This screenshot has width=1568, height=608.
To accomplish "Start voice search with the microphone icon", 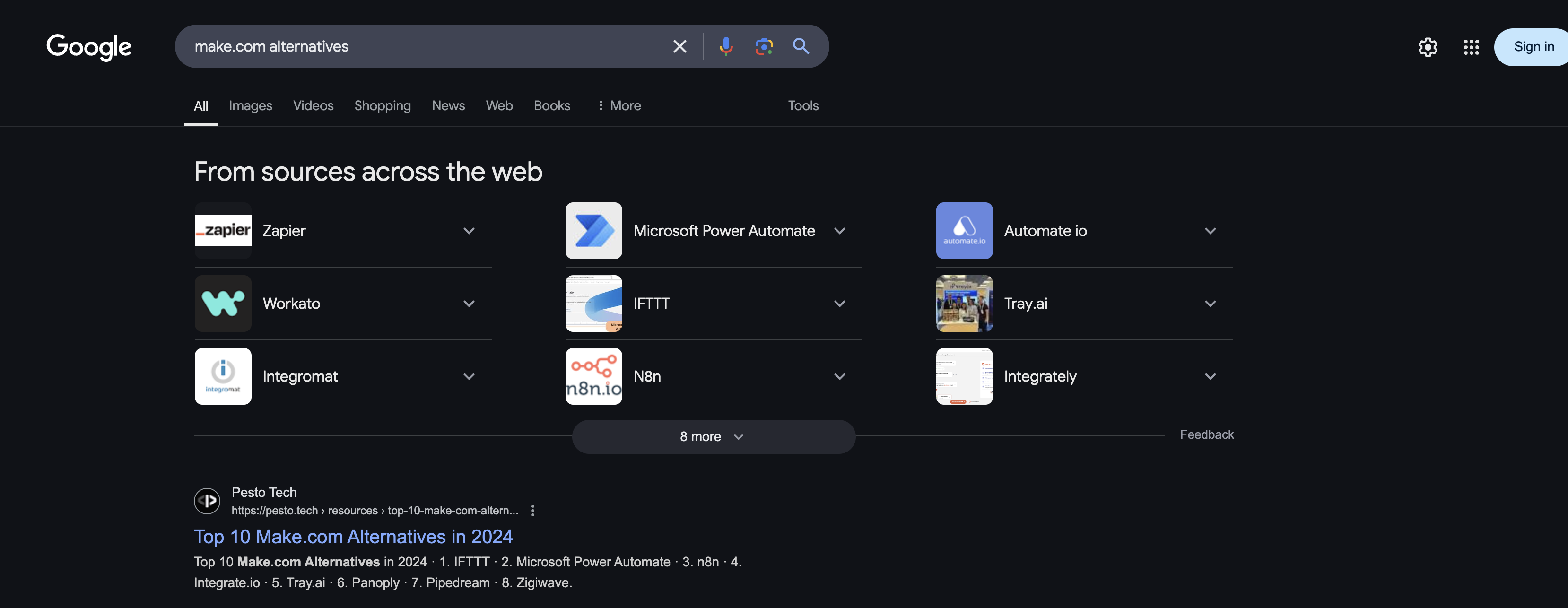I will tap(725, 46).
